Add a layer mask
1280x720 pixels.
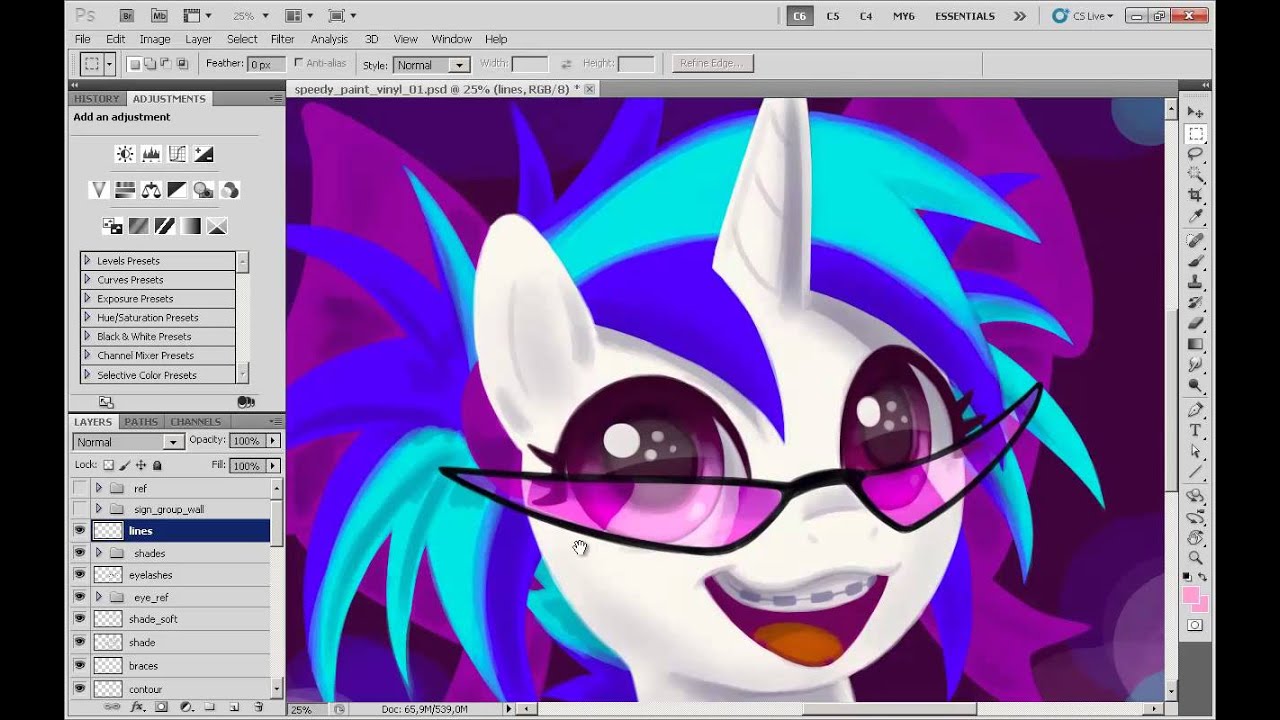tap(161, 707)
